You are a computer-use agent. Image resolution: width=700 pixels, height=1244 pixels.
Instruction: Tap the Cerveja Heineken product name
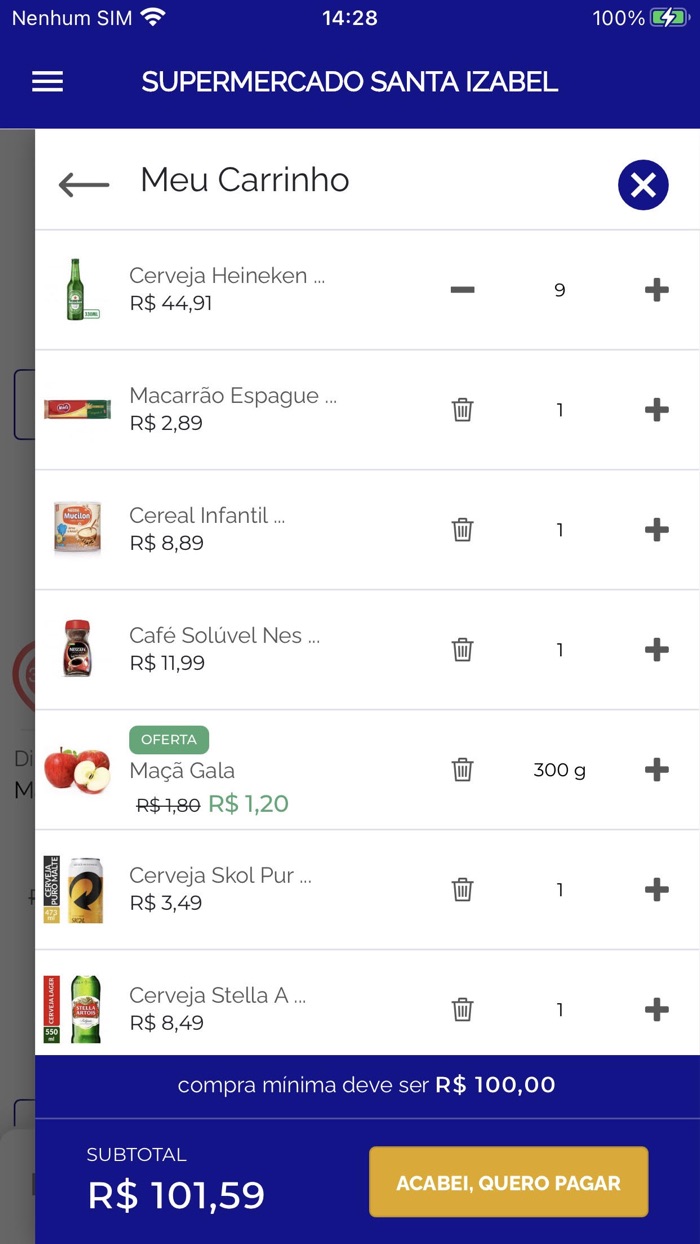coord(227,276)
